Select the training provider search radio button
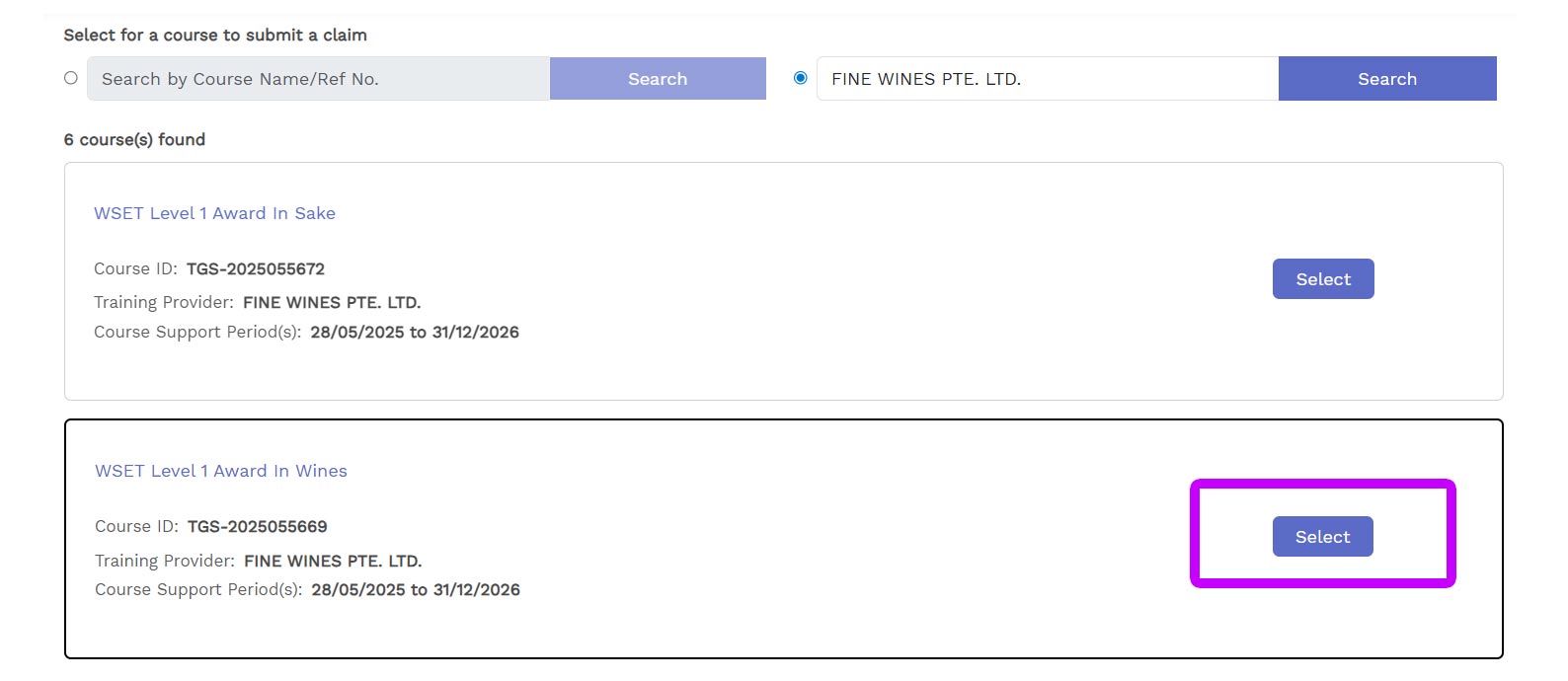Viewport: 1568px width, 681px height. 801,78
